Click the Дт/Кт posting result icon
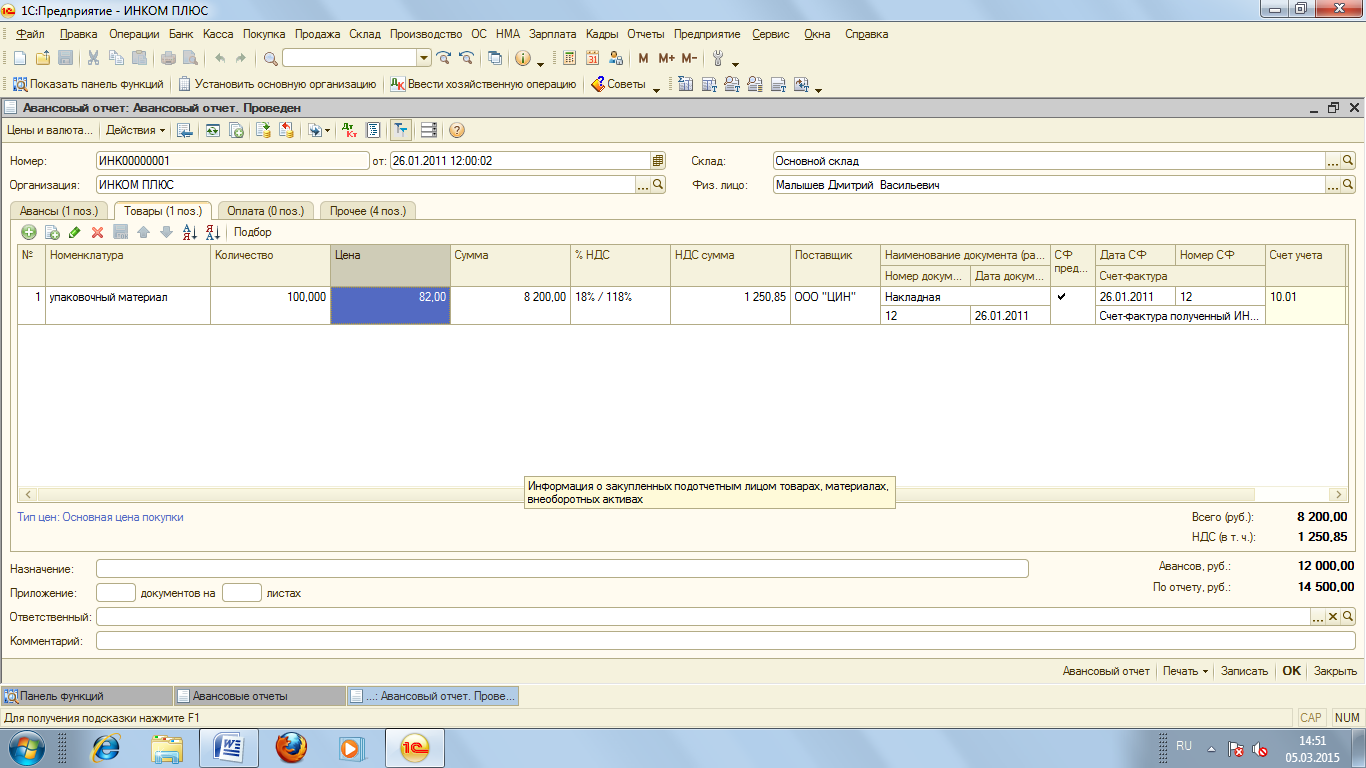This screenshot has height=768, width=1366. click(349, 130)
